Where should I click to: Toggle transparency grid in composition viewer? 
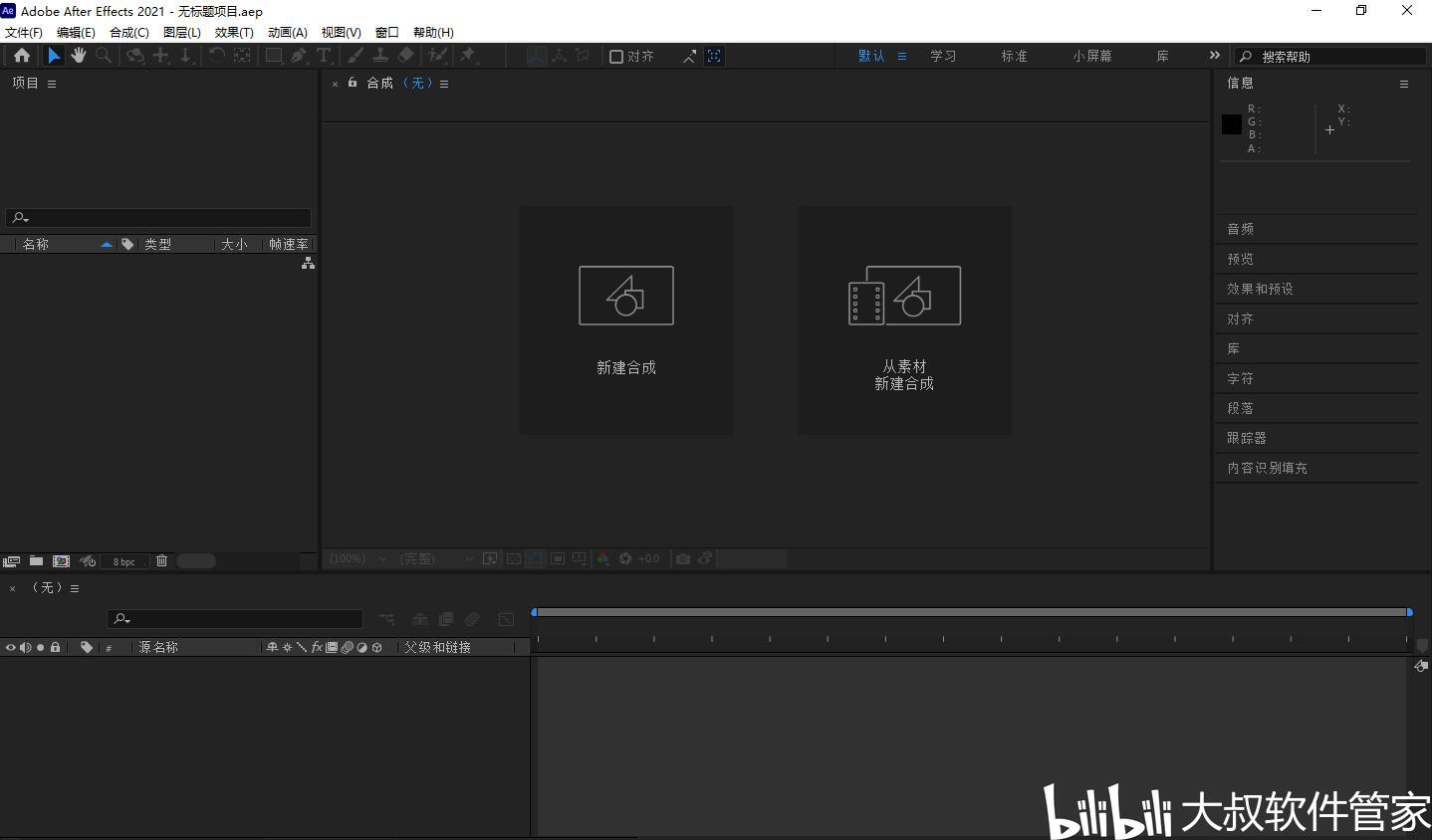(x=514, y=558)
